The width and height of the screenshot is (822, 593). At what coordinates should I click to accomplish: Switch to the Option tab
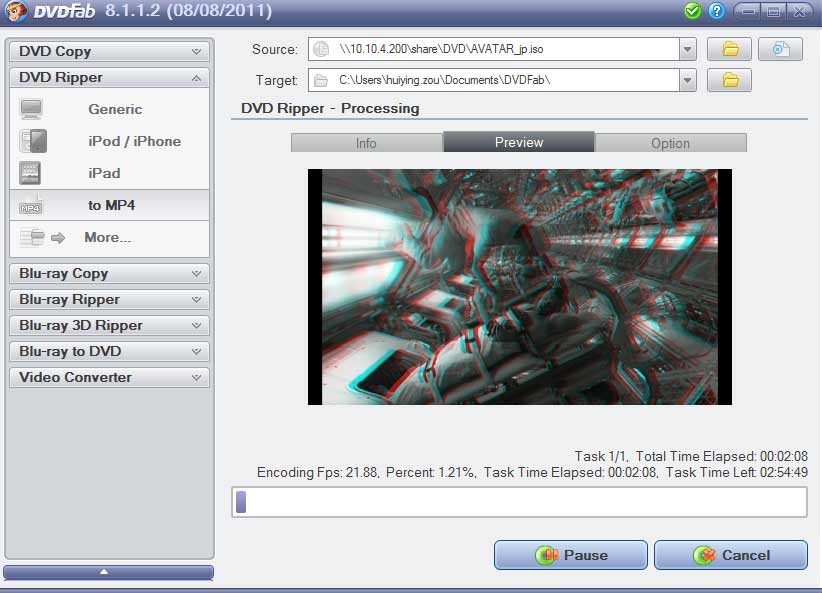(x=670, y=143)
